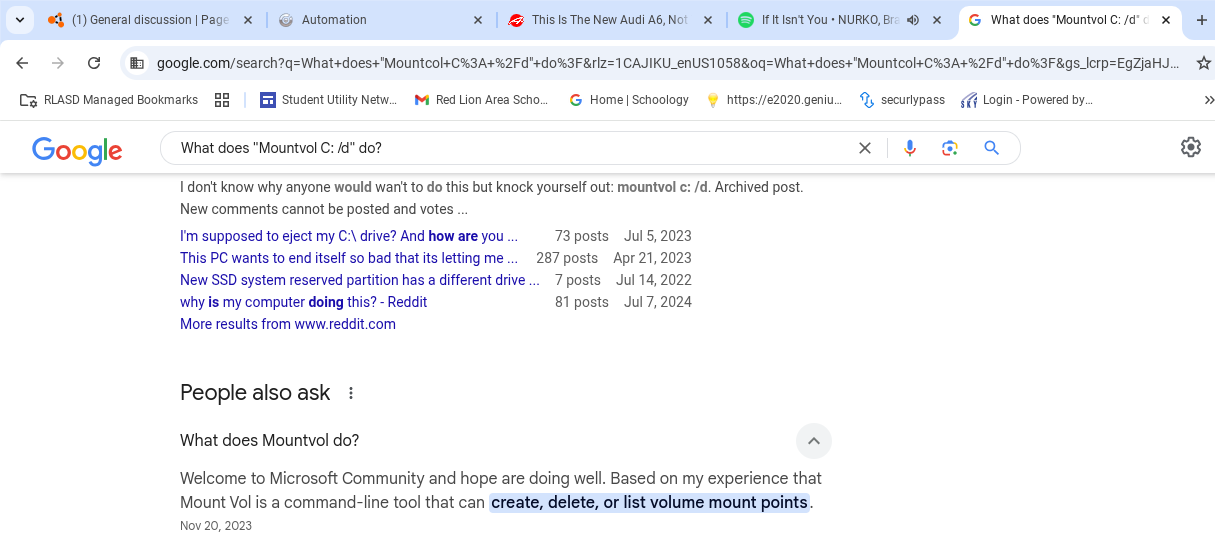Open More results from www.reddit.com
The width and height of the screenshot is (1215, 546).
[x=288, y=324]
